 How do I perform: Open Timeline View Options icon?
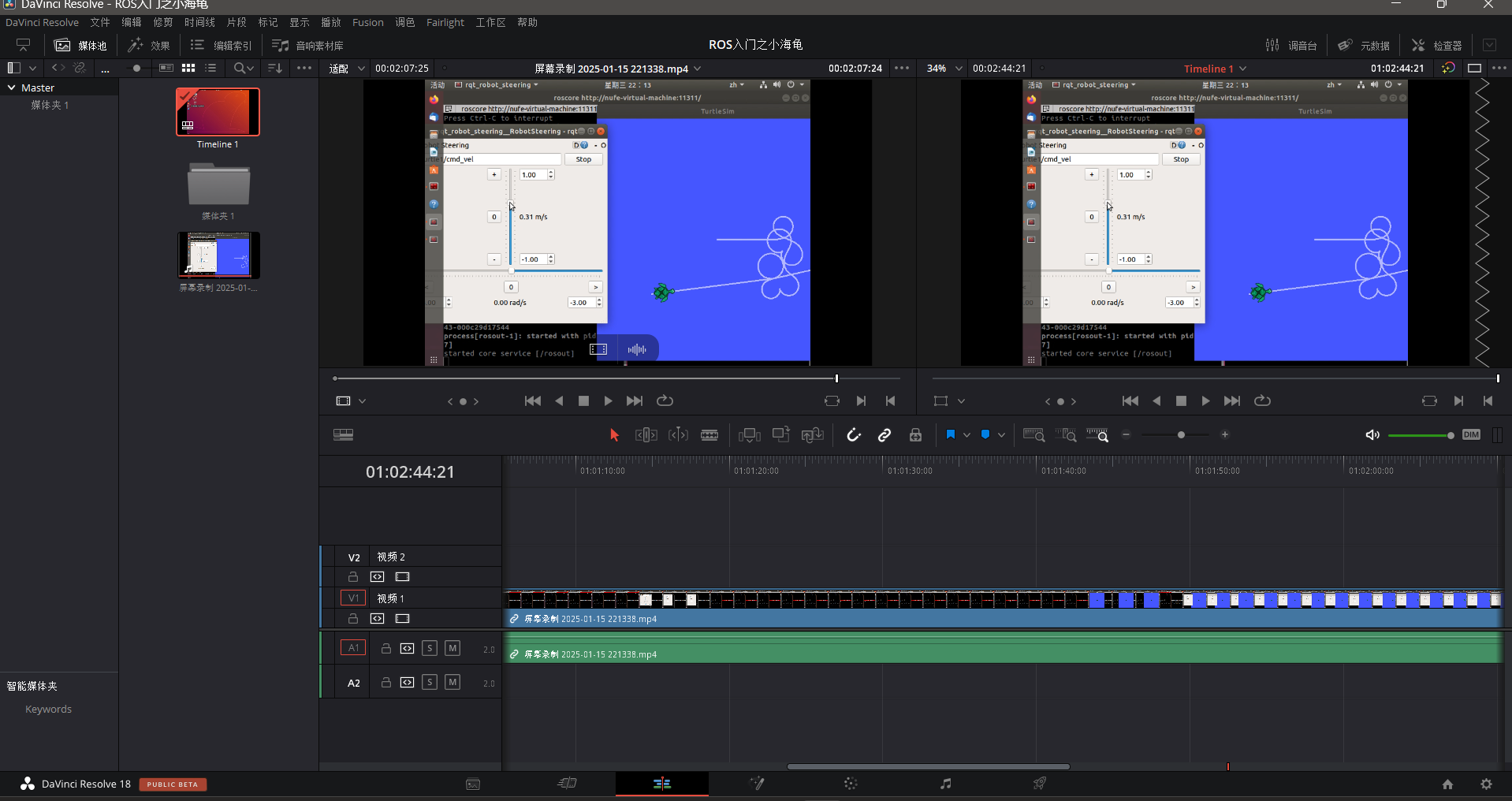pyautogui.click(x=343, y=435)
